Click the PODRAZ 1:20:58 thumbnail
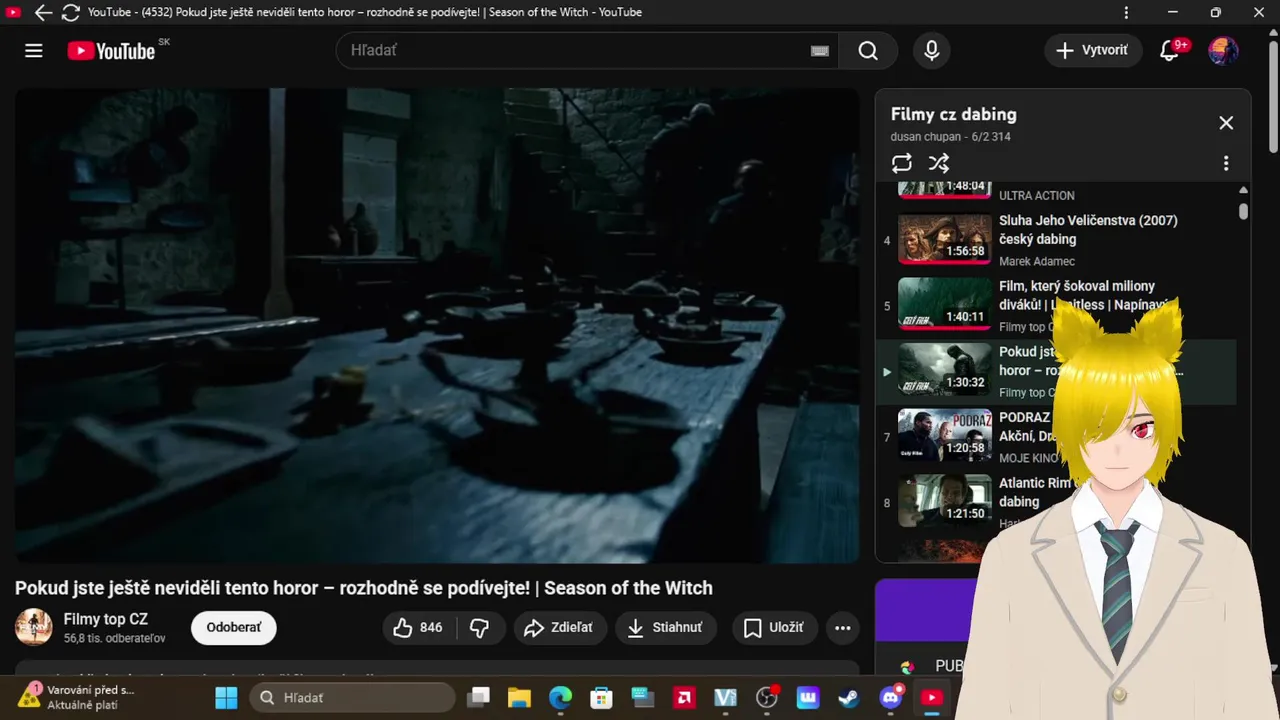This screenshot has width=1280, height=720. 944,436
